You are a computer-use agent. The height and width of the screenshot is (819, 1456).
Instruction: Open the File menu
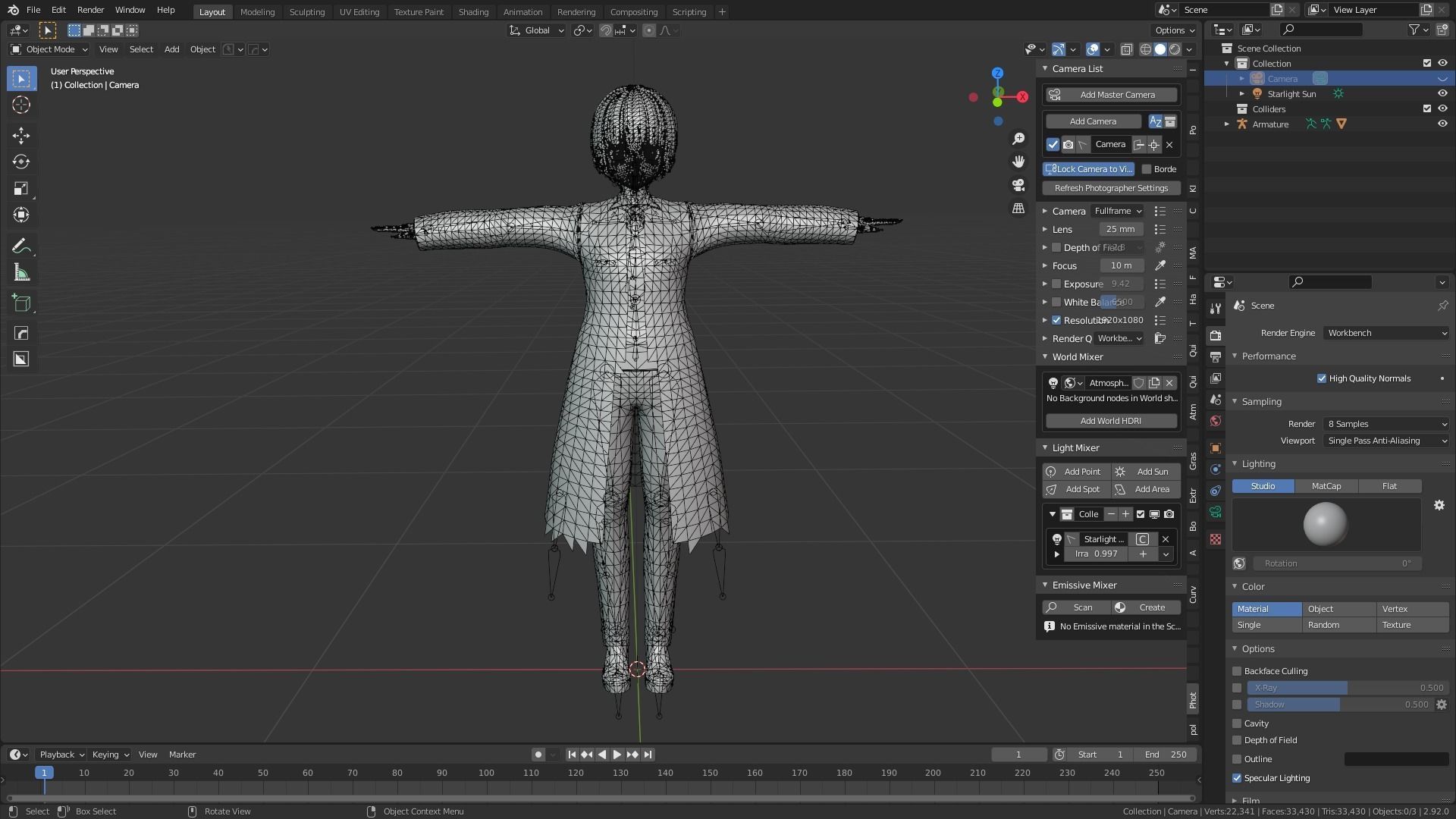[x=33, y=10]
